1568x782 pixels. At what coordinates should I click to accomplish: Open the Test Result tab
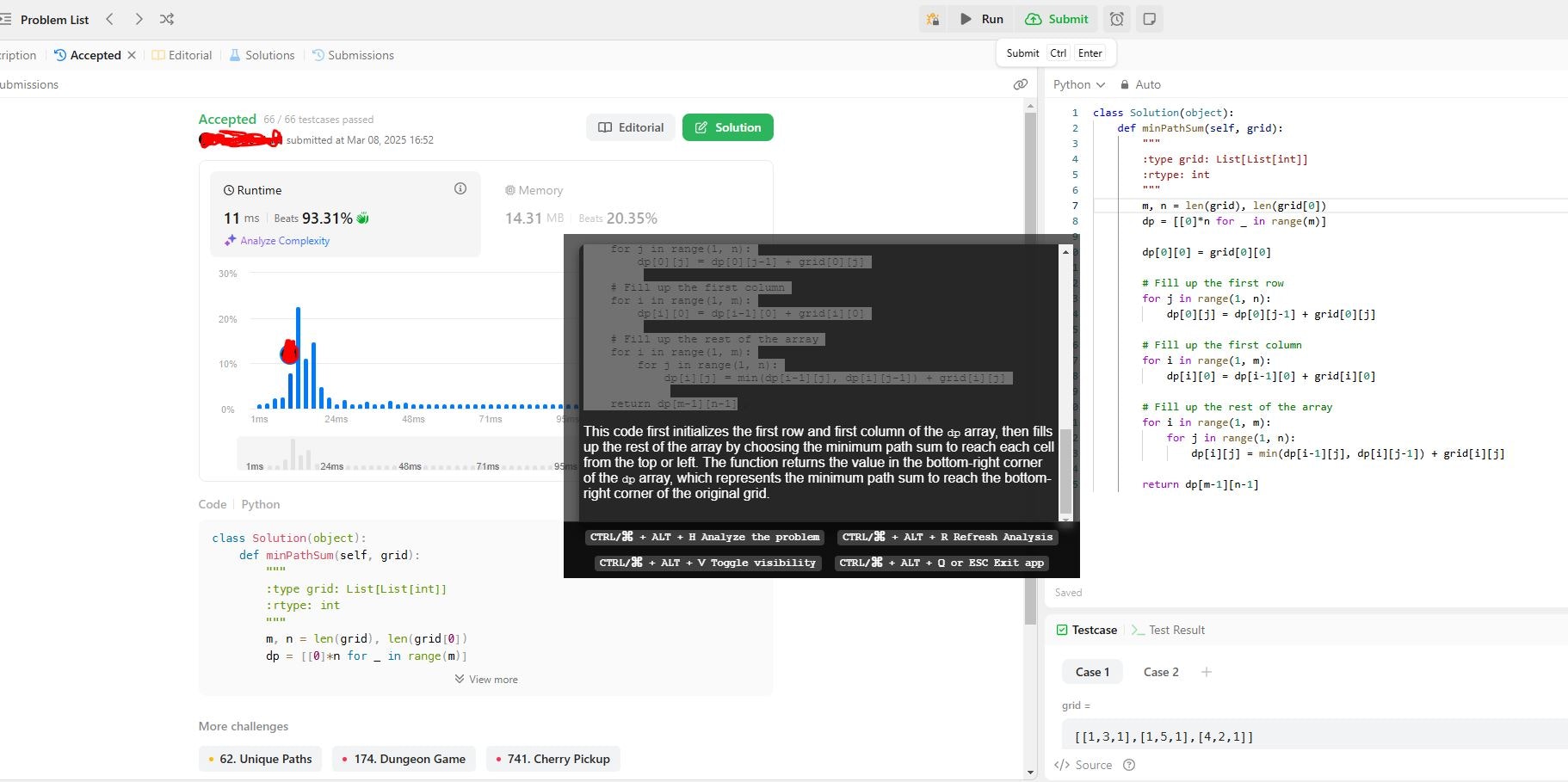click(x=1168, y=630)
